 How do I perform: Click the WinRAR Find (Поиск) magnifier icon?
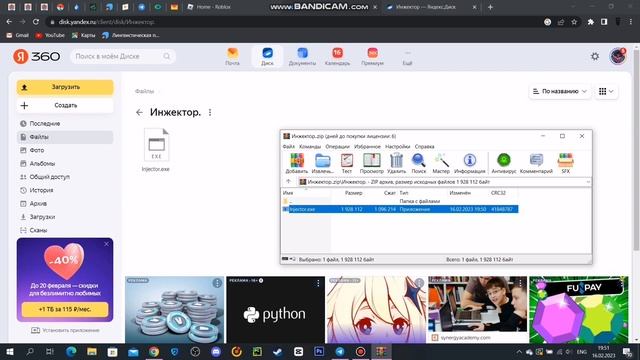click(x=418, y=163)
